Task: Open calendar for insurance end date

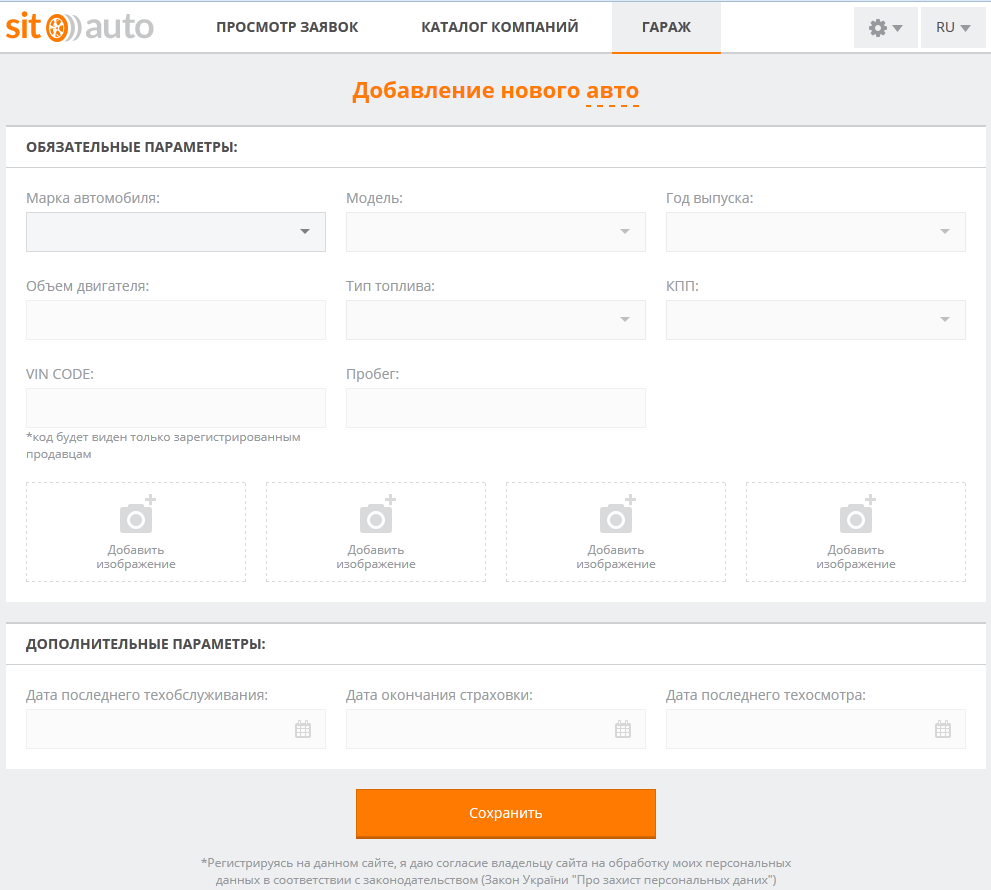Action: pyautogui.click(x=623, y=729)
